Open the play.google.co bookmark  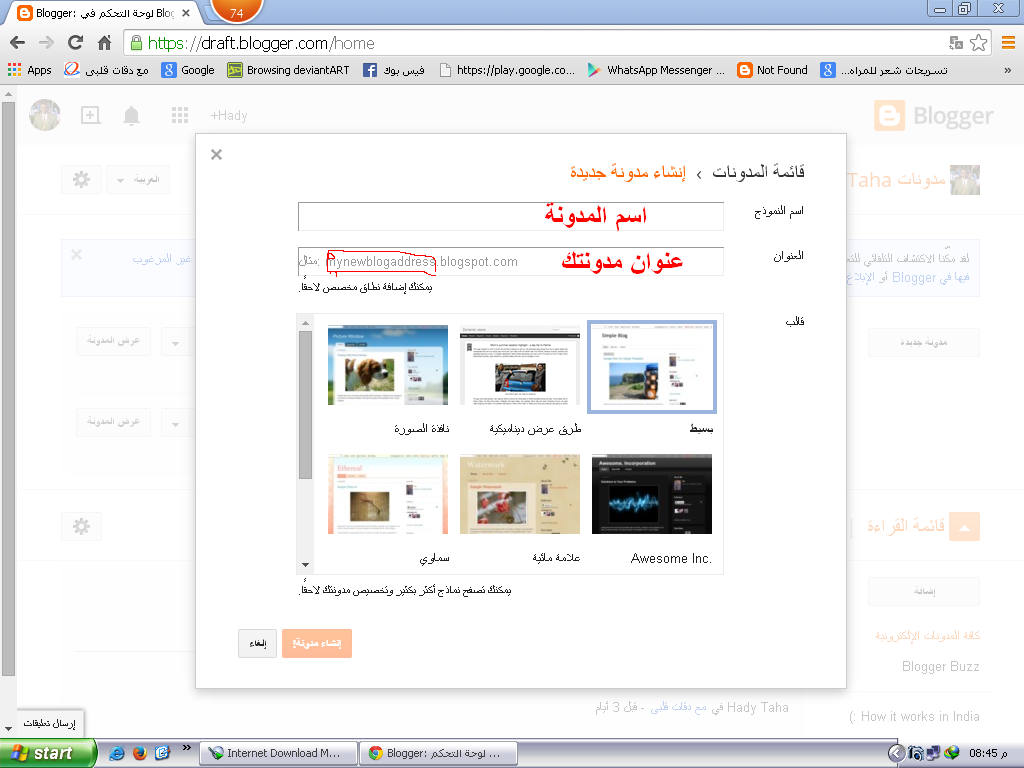(507, 70)
